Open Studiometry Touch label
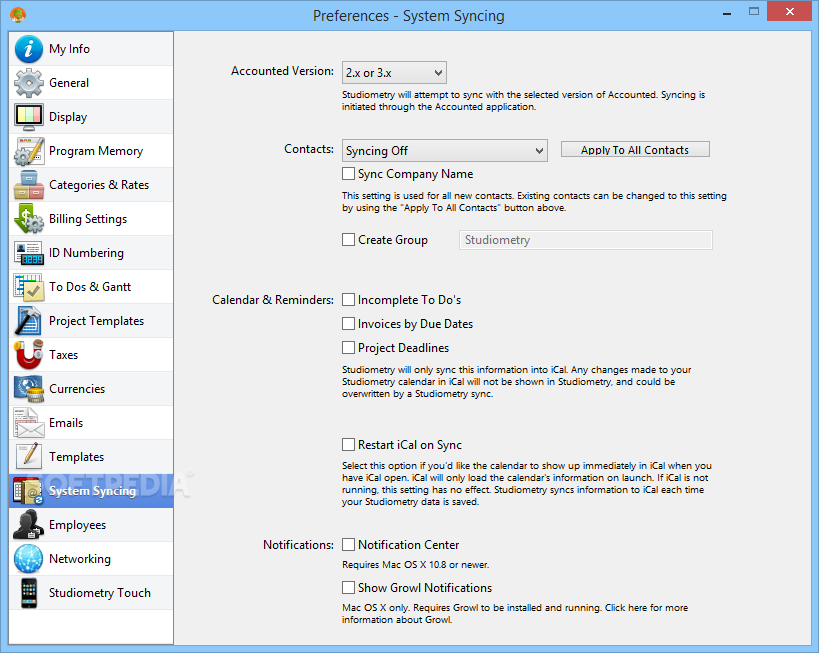The image size is (819, 653). (100, 593)
